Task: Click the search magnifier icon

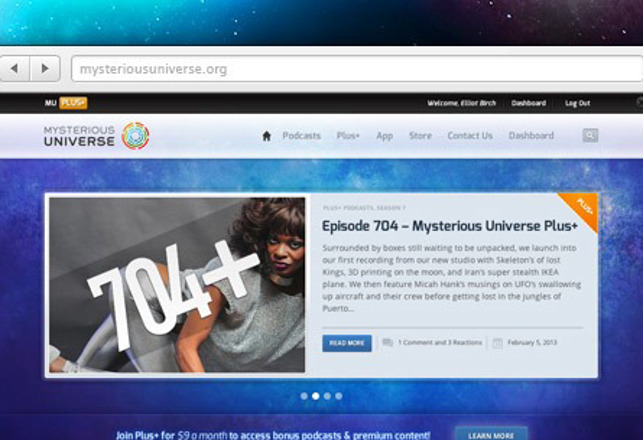Action: coord(590,135)
